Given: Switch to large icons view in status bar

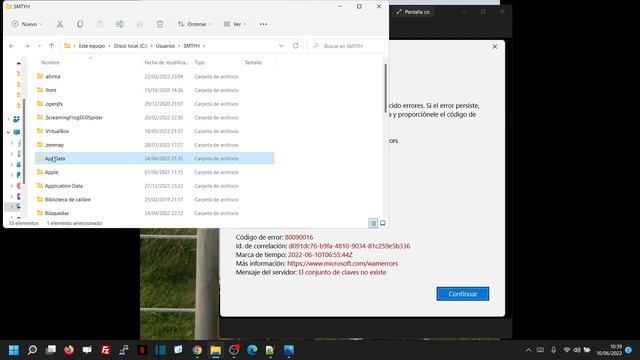Looking at the screenshot, I should [382, 223].
